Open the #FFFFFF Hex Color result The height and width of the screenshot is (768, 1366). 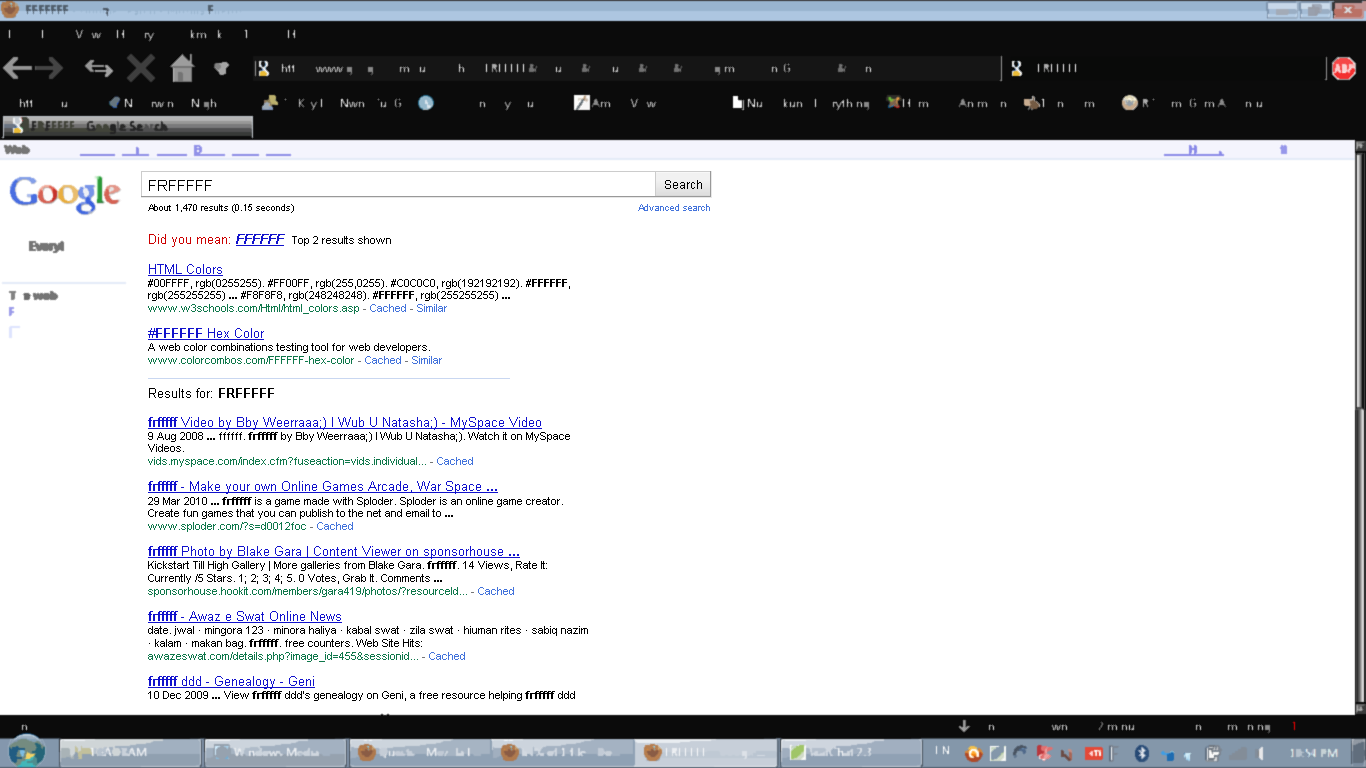206,333
